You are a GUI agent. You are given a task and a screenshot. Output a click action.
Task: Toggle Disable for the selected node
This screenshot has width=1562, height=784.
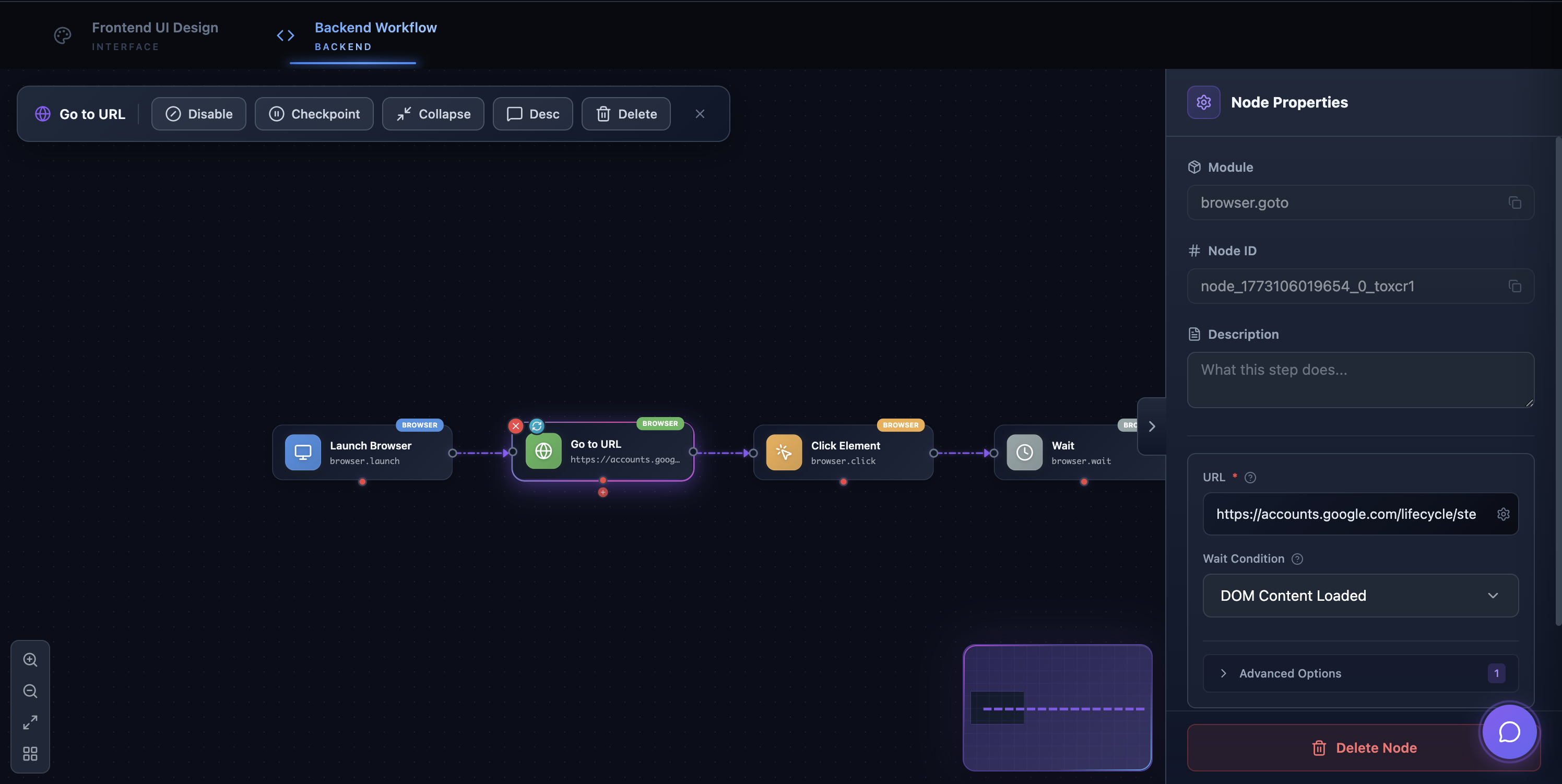click(198, 114)
